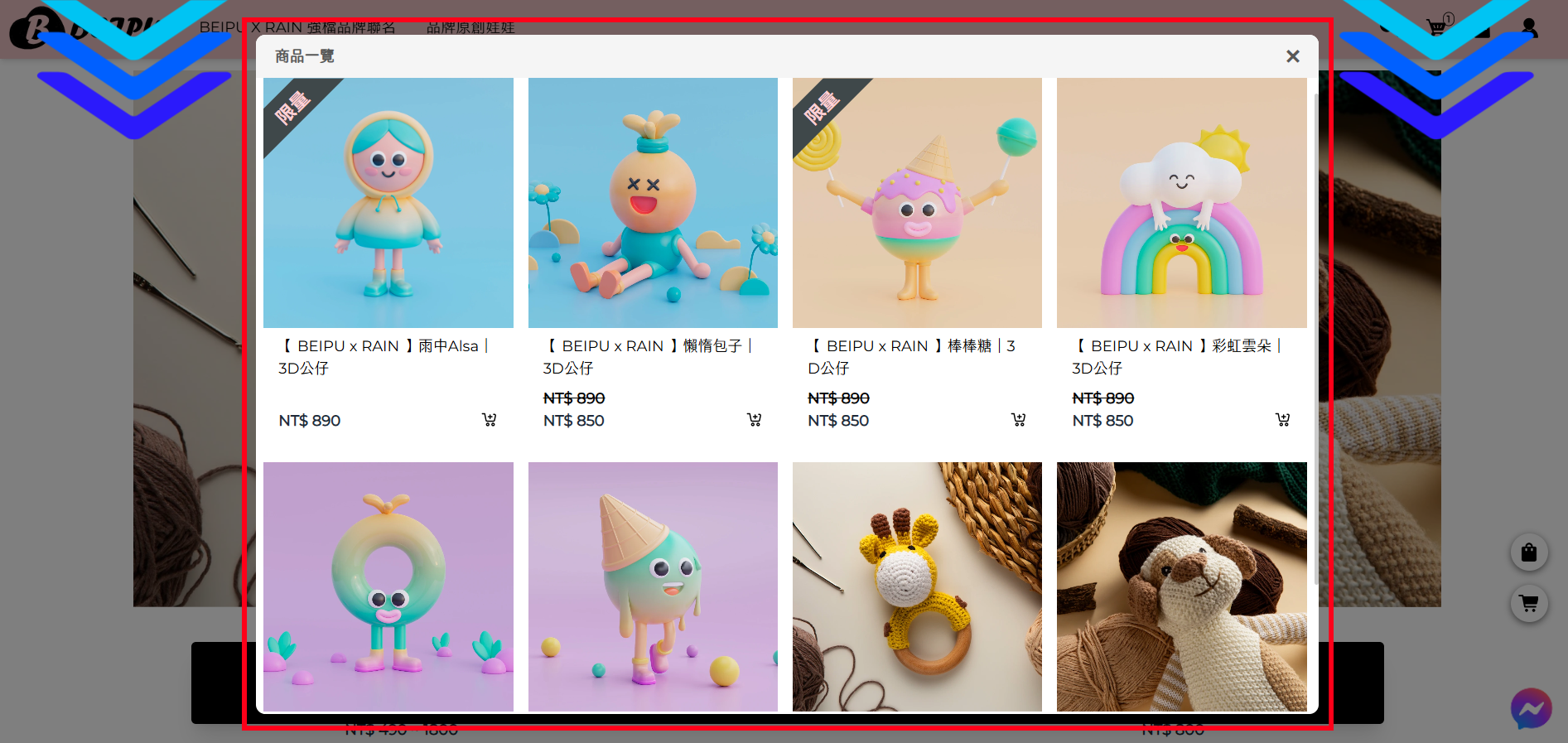Open the user account icon in header
Viewport: 1568px width, 743px height.
(1529, 28)
